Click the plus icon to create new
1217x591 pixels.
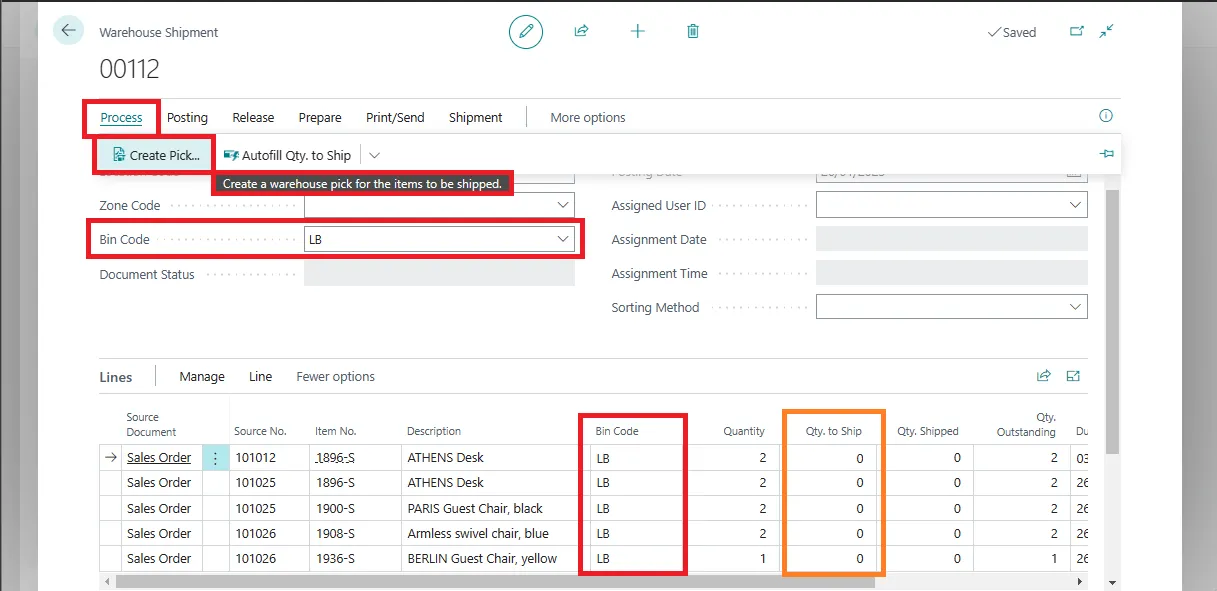(638, 31)
